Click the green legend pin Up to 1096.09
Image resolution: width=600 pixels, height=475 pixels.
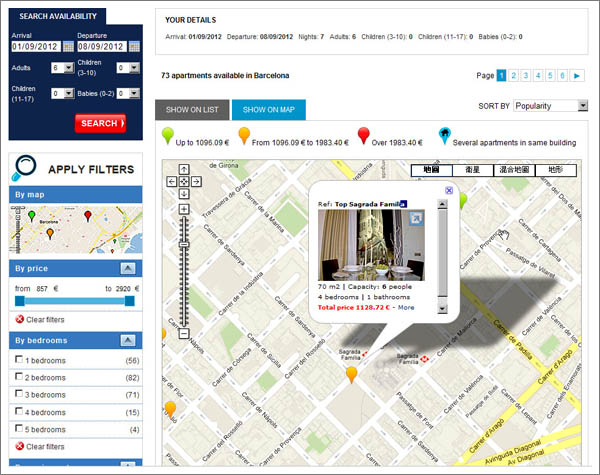pyautogui.click(x=168, y=135)
